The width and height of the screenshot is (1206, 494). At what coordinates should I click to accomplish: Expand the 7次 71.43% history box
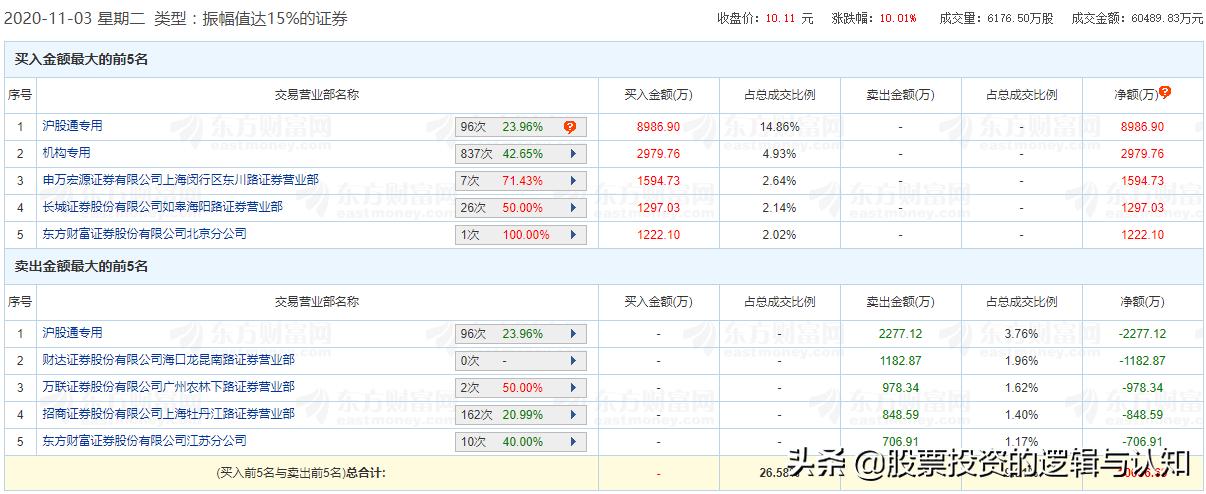pos(521,181)
